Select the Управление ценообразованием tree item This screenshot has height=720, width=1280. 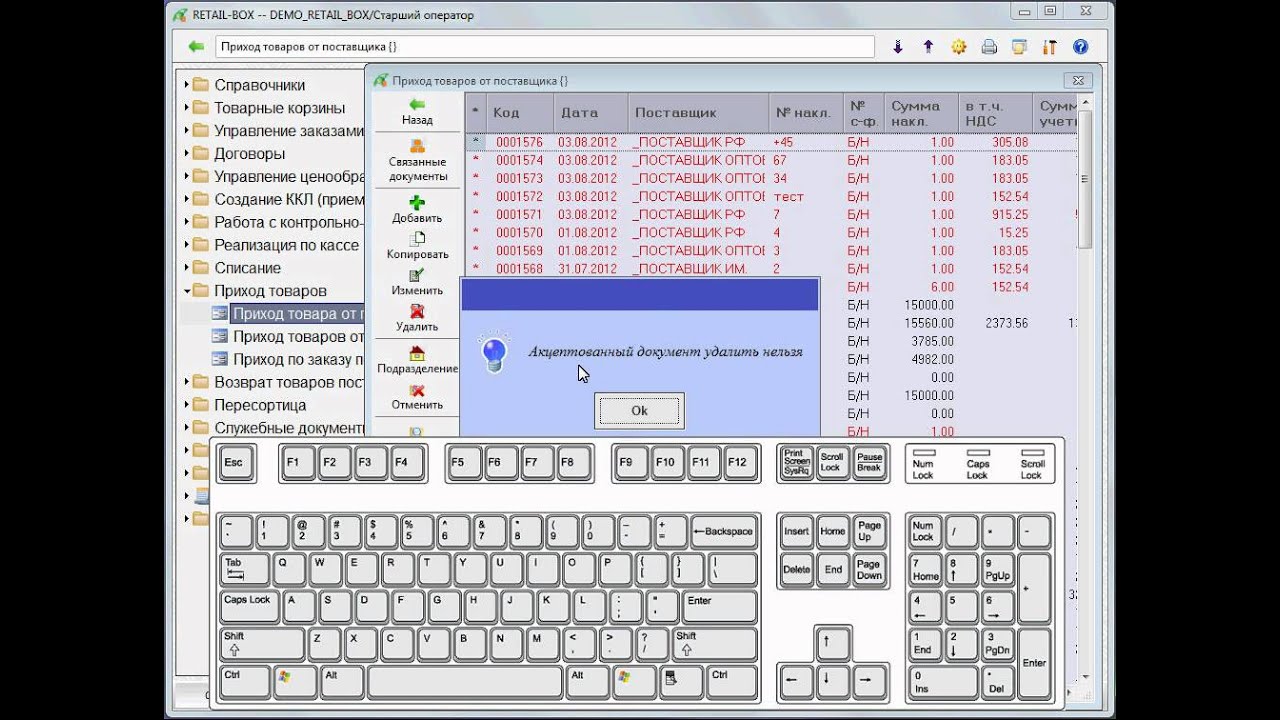point(289,177)
